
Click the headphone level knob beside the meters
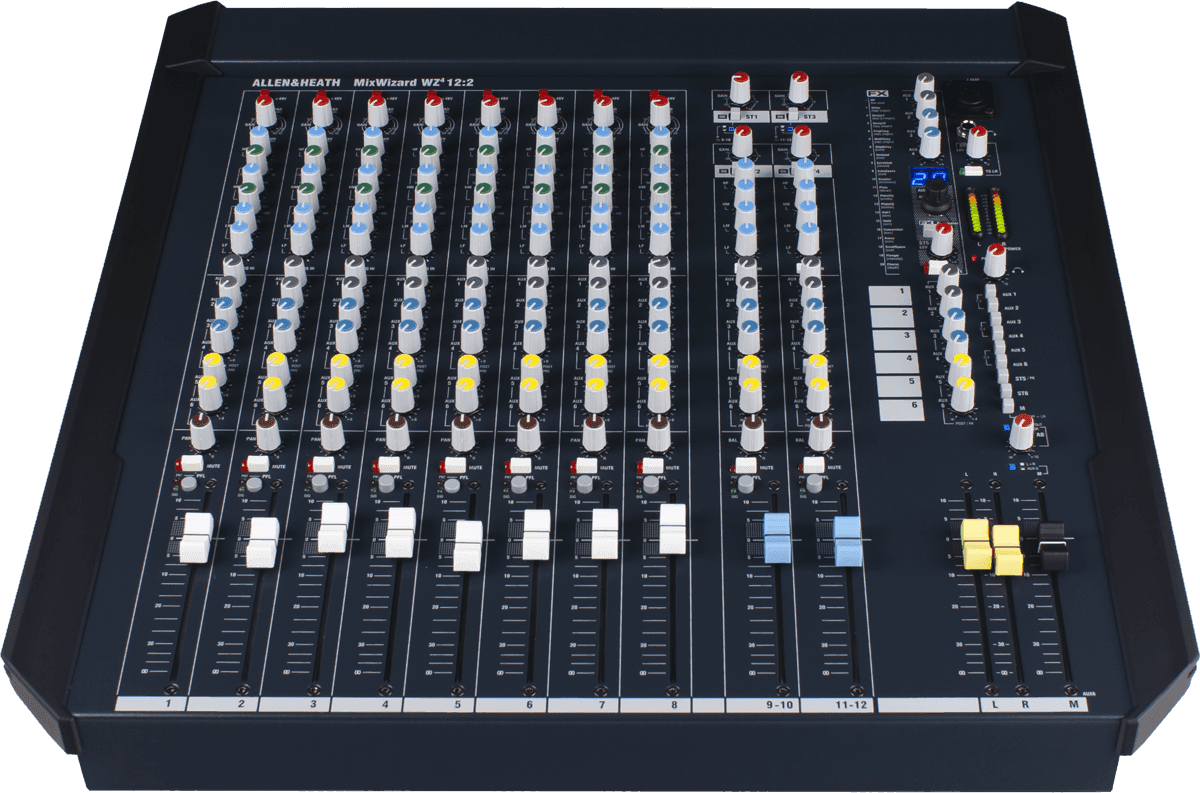(994, 260)
